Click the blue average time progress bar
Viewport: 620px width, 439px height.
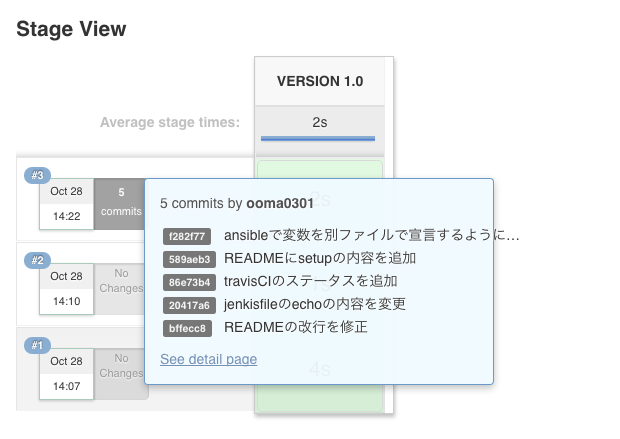(318, 138)
